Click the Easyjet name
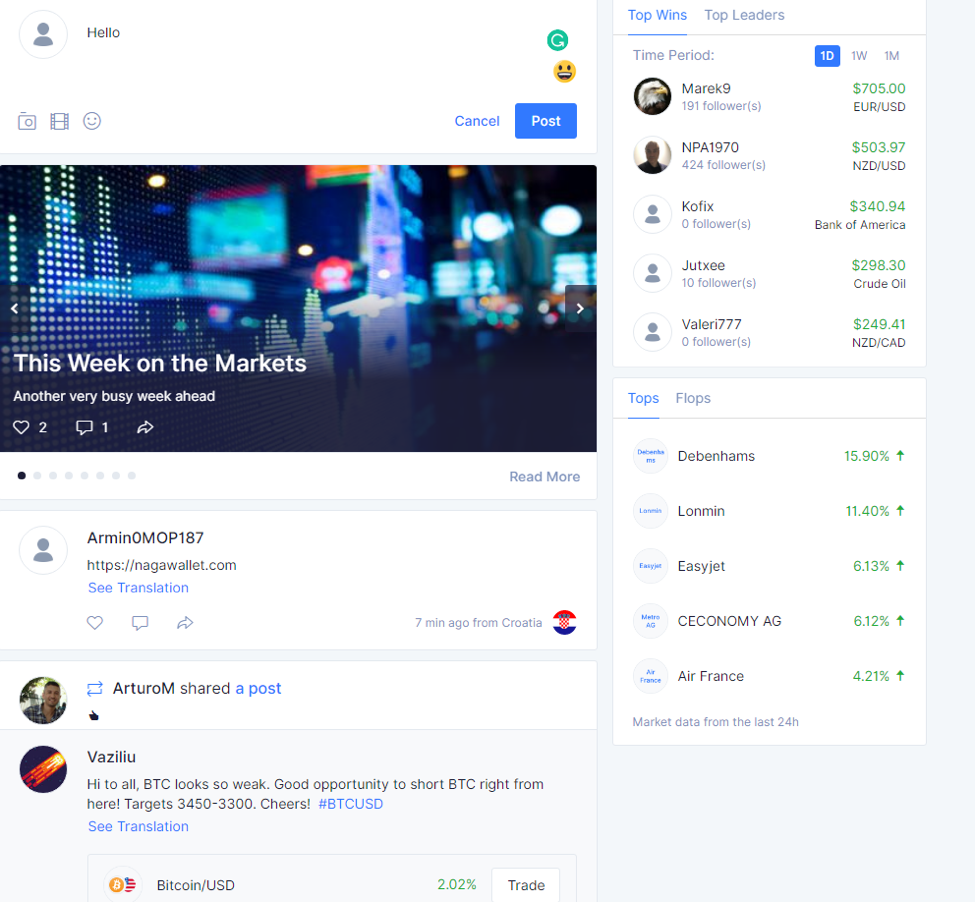This screenshot has height=902, width=975. (x=701, y=566)
